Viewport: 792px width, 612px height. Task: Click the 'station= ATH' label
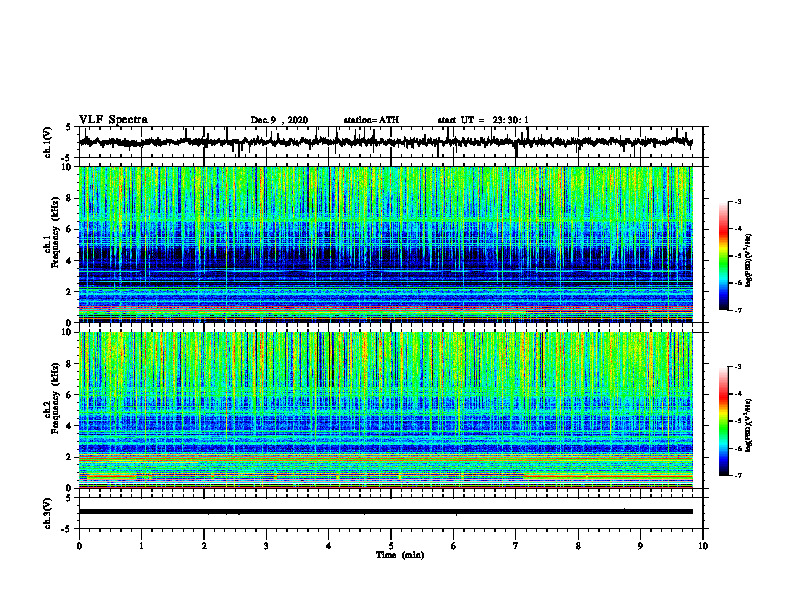coord(371,120)
